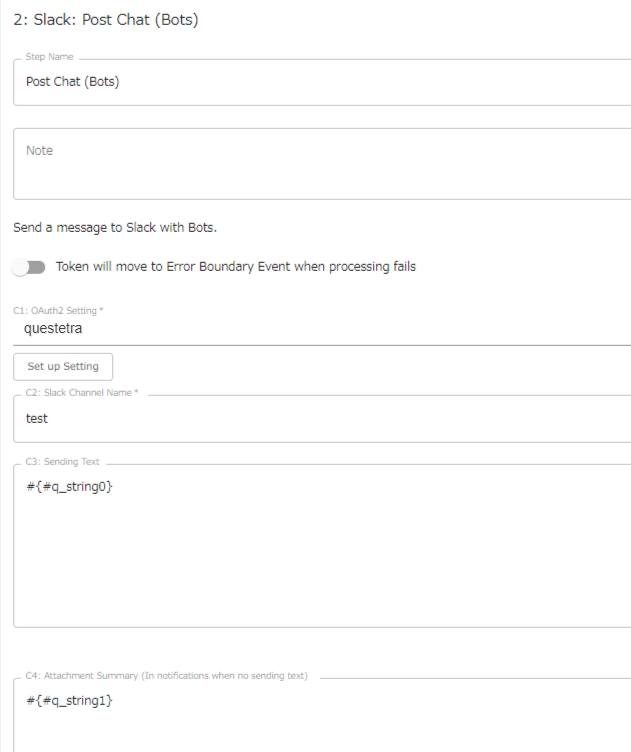This screenshot has height=752, width=631.
Task: Place cursor on "Post Chat (Bots)" step name text
Action: coord(72,82)
